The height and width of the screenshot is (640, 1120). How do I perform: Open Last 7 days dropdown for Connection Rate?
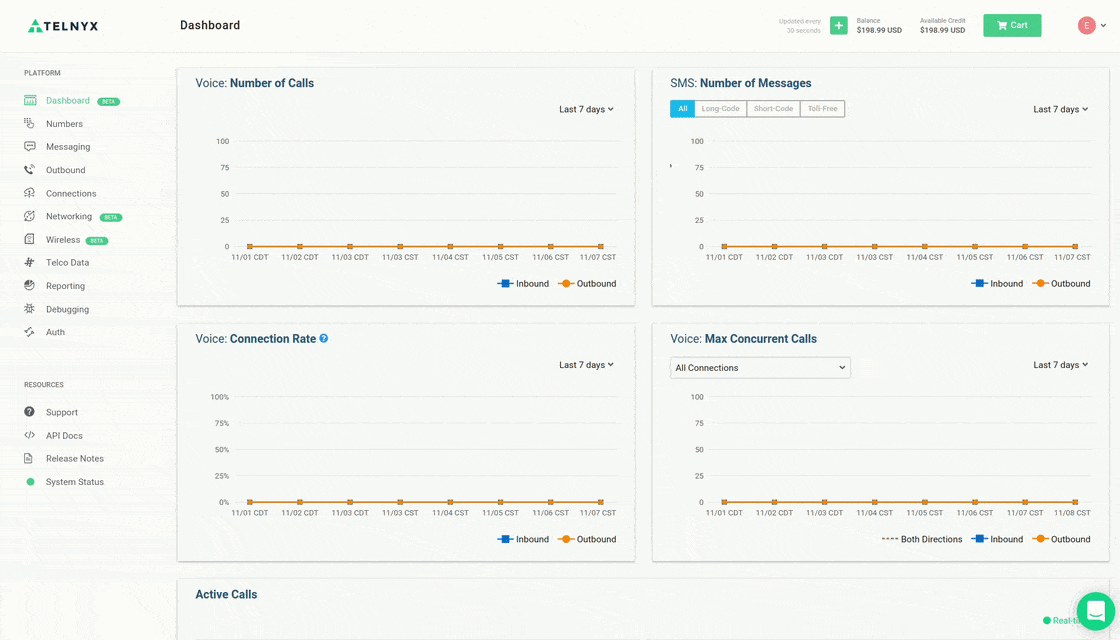point(586,365)
